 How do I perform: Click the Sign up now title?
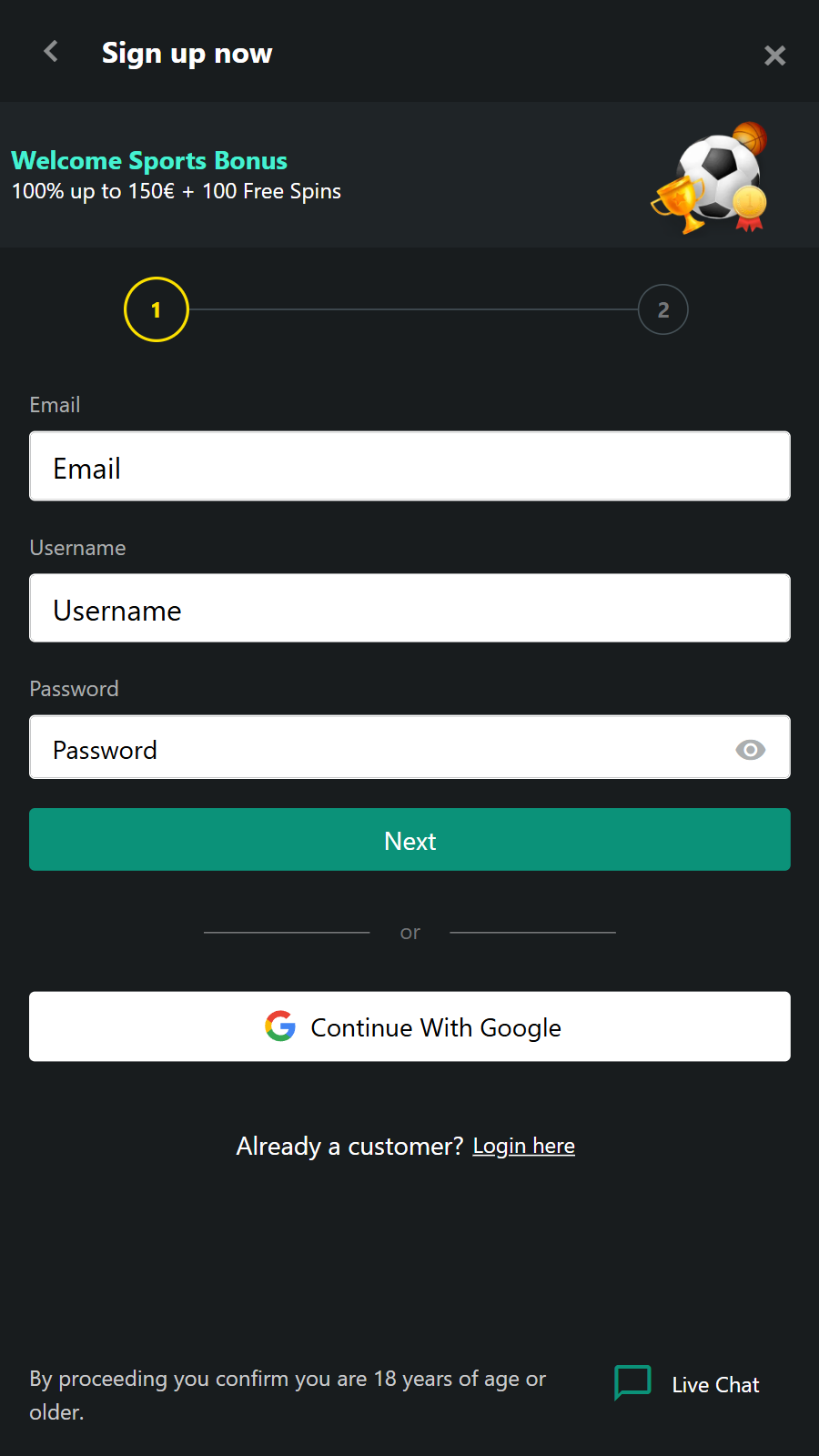[187, 54]
